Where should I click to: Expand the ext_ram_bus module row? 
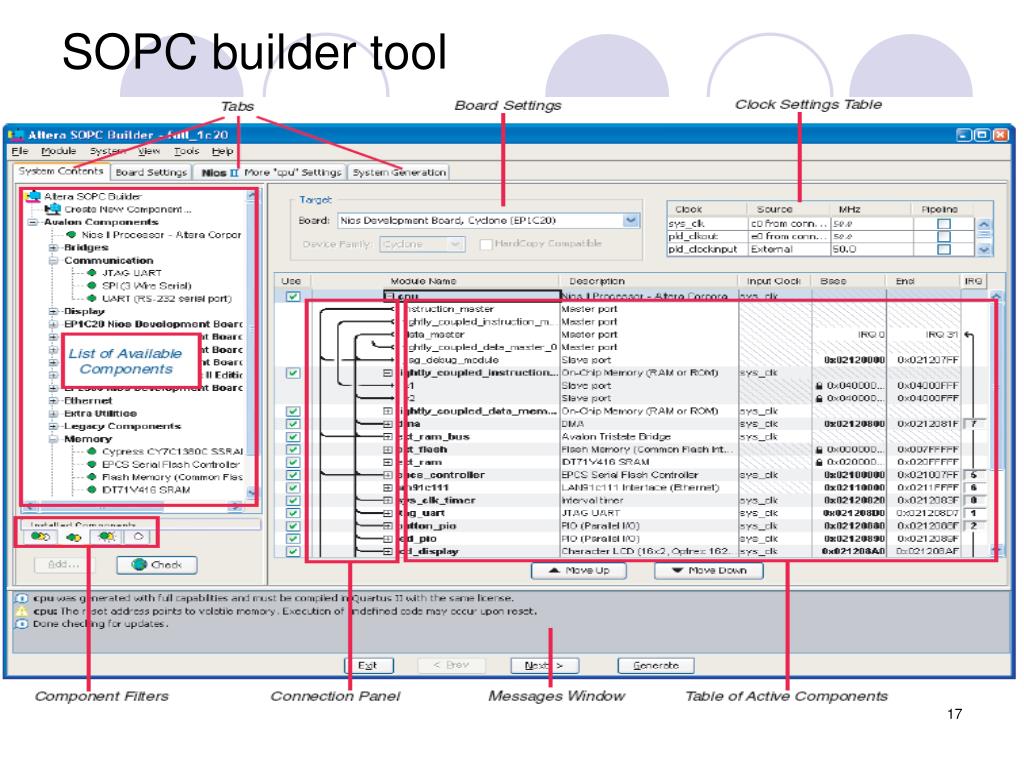[x=387, y=436]
